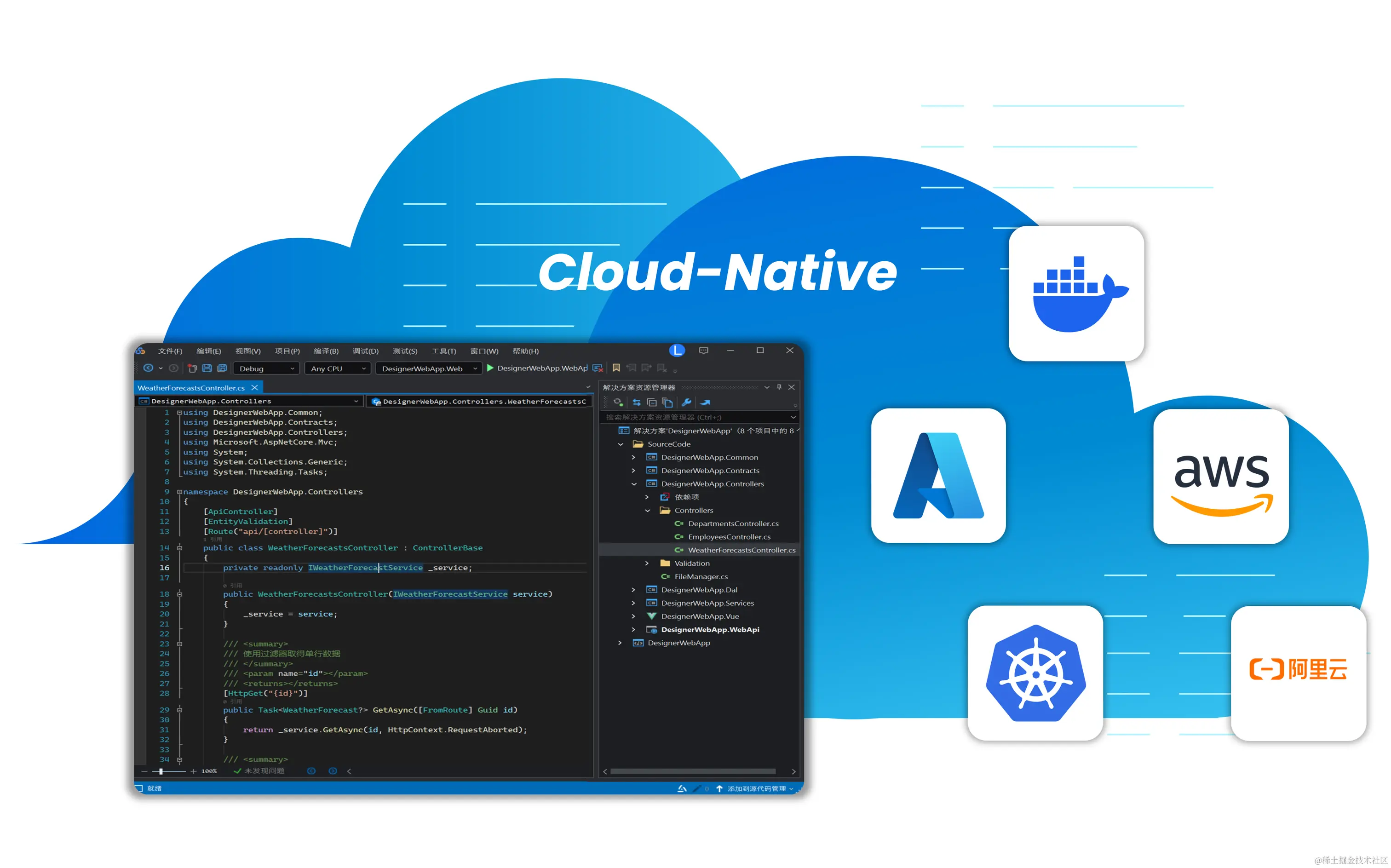1391x868 pixels.
Task: Open the 工具(T) menu
Action: point(444,351)
